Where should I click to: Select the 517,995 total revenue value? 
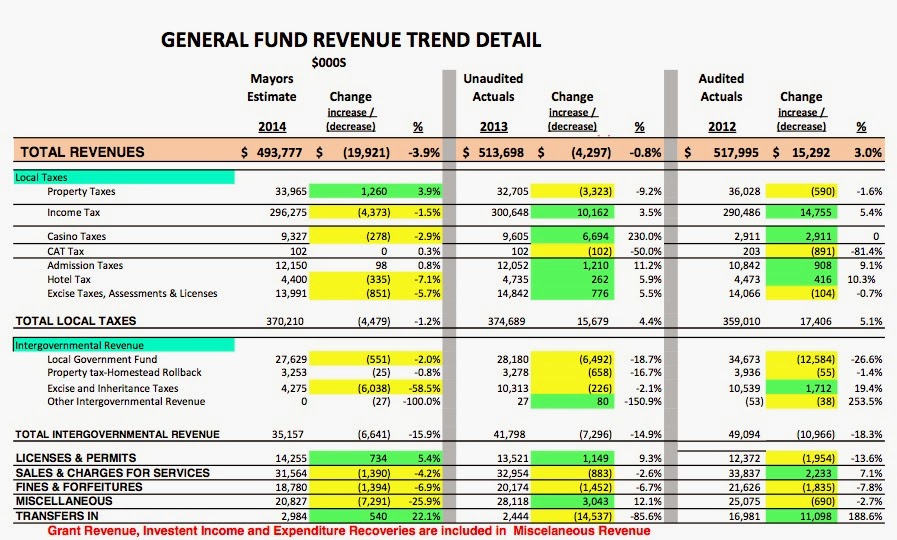[x=736, y=153]
